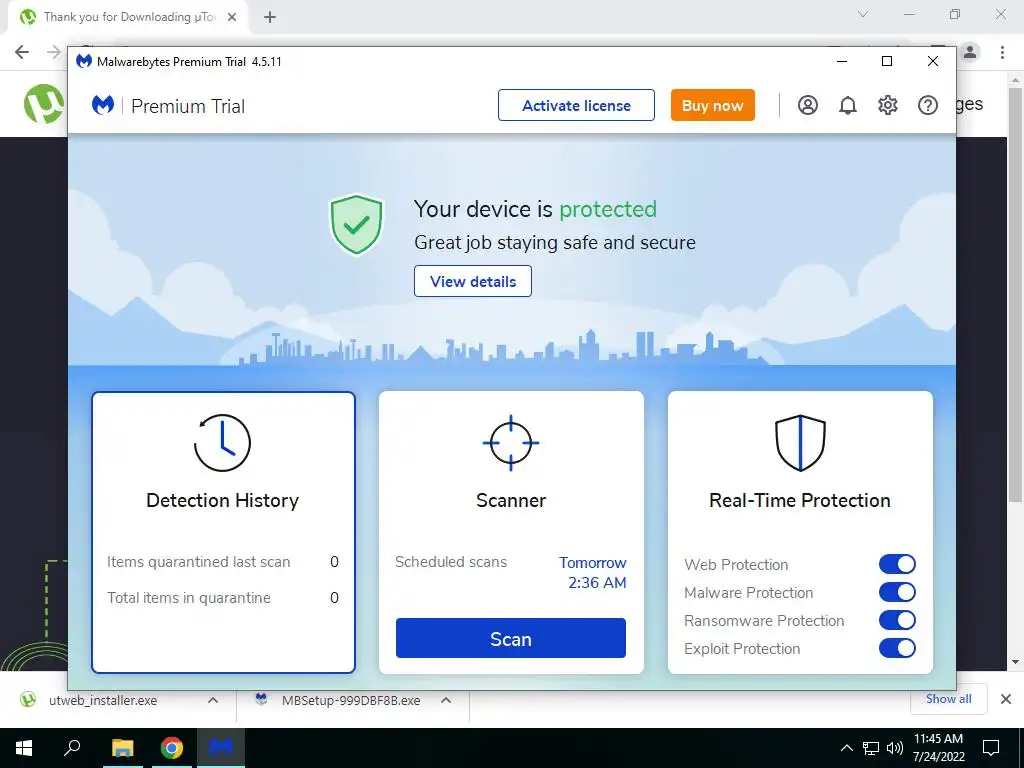Open the Chrome profile avatar
Viewport: 1024px width, 768px height.
970,52
